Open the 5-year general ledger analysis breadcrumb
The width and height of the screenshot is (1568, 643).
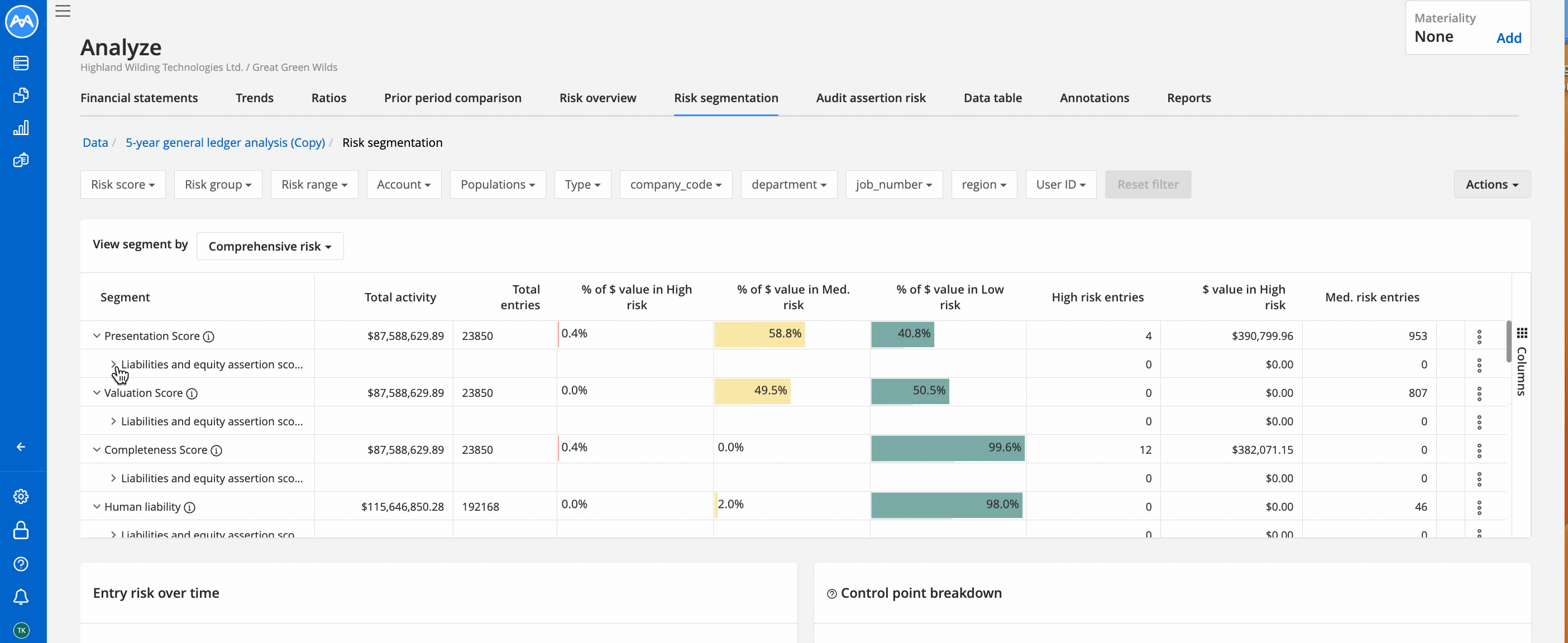tap(225, 142)
